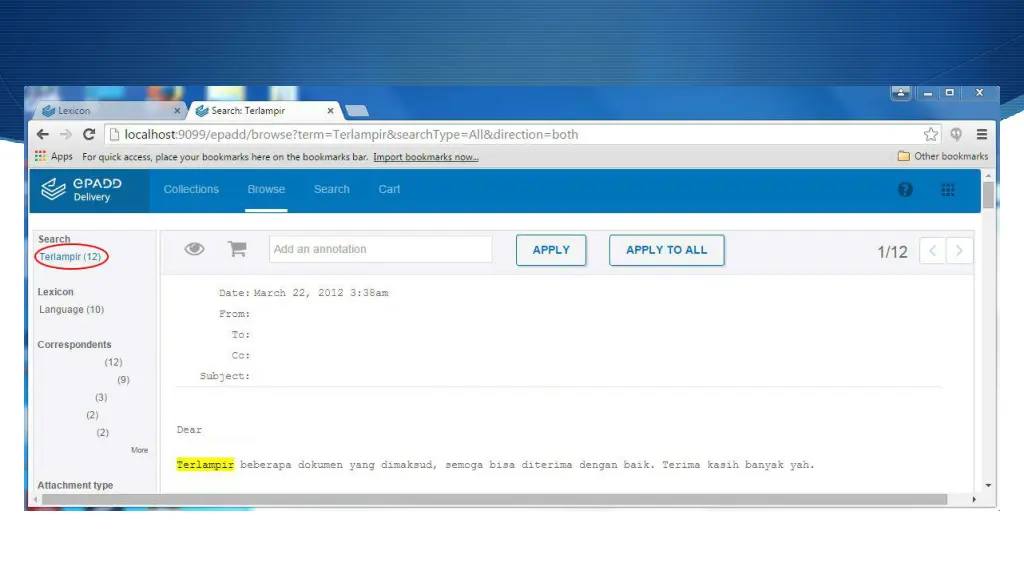Go back using browser back arrow
Image resolution: width=1024 pixels, height=576 pixels.
(43, 134)
